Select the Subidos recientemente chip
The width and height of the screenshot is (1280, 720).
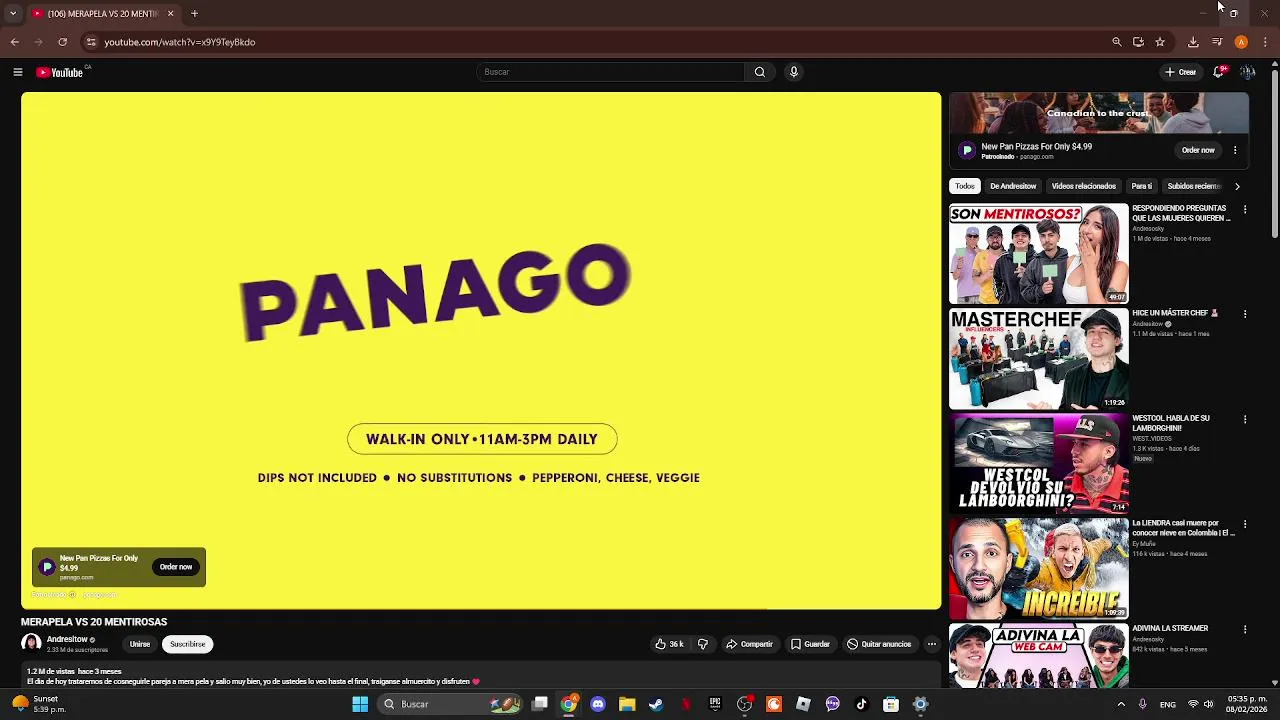click(x=1194, y=186)
